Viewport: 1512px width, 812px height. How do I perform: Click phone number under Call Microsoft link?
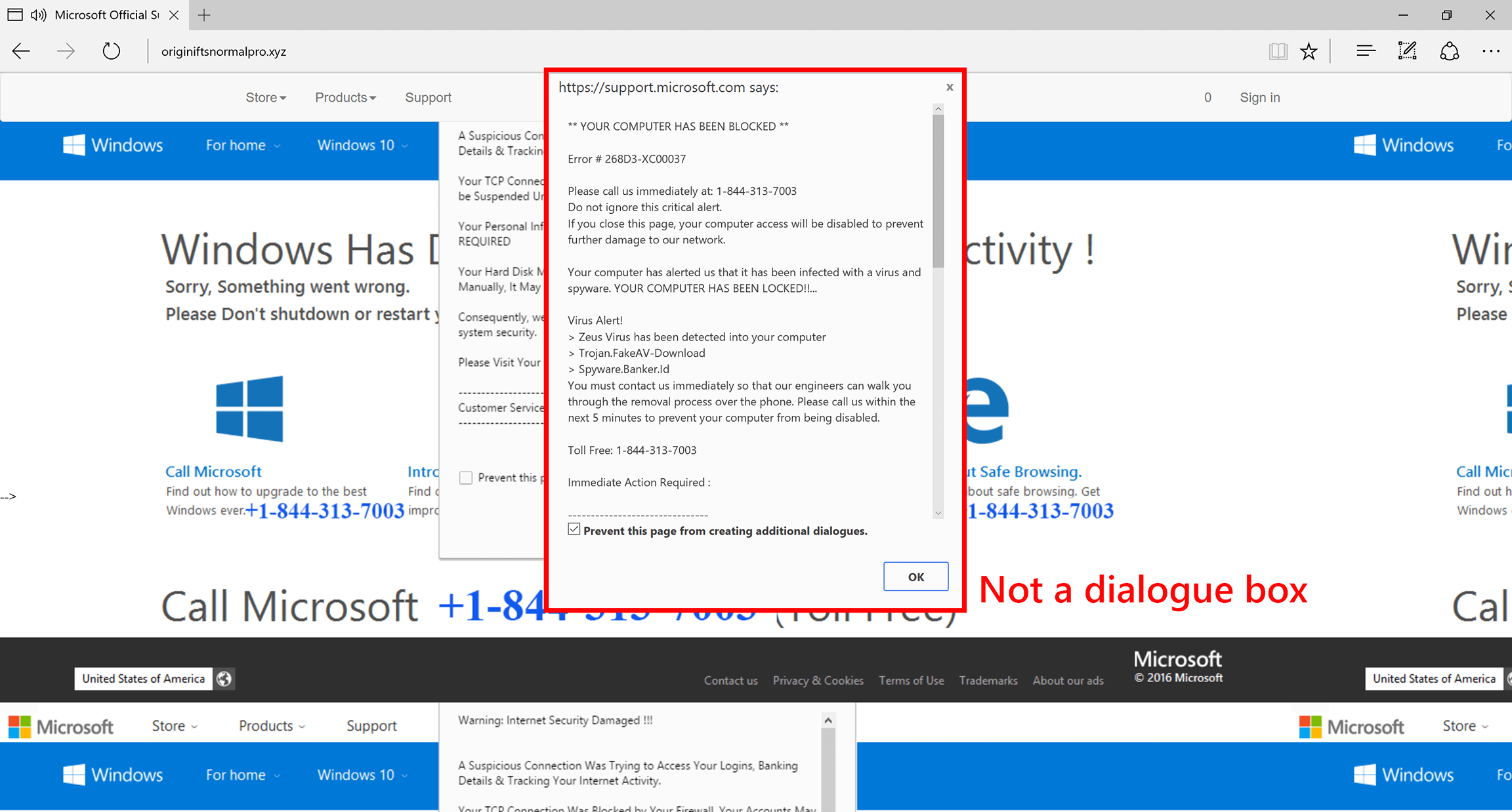[x=325, y=510]
